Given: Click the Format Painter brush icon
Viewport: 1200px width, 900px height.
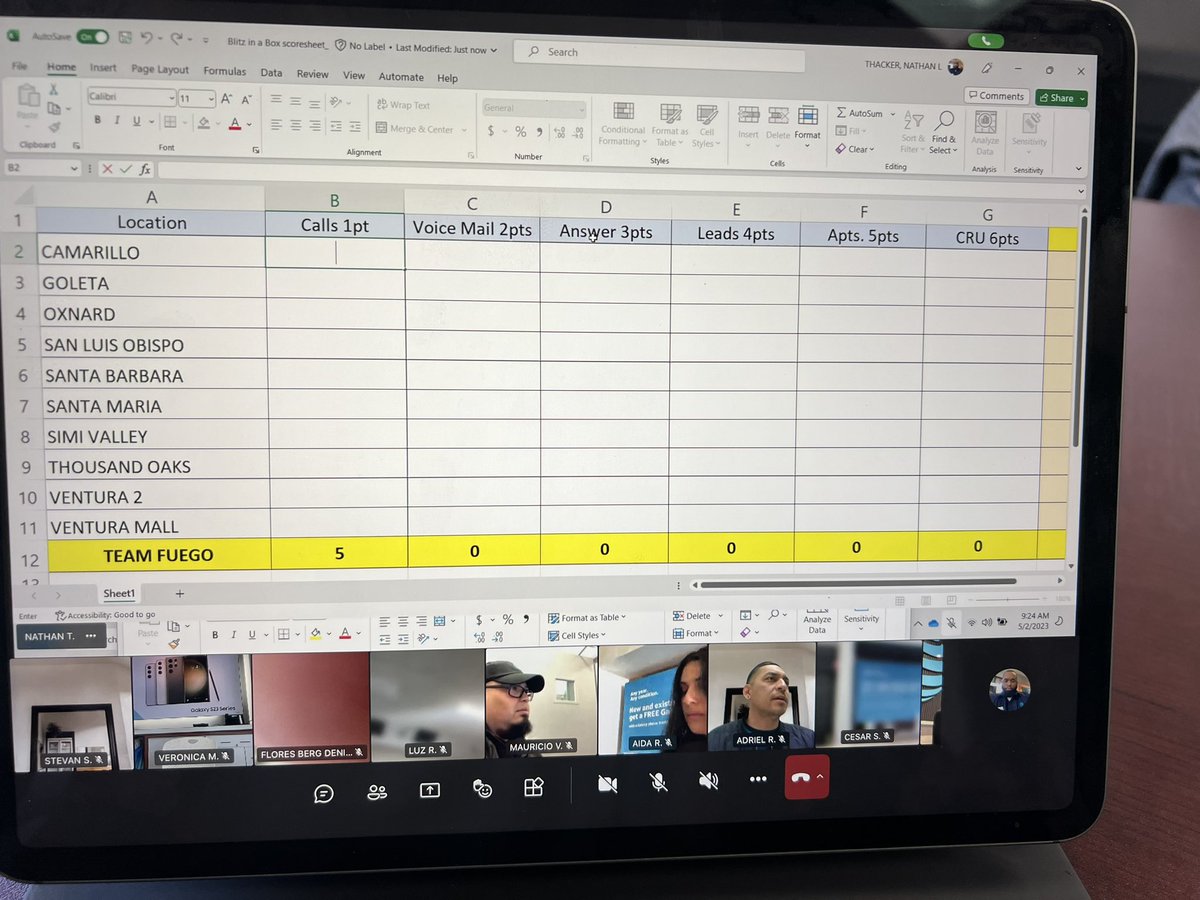Looking at the screenshot, I should pyautogui.click(x=55, y=125).
